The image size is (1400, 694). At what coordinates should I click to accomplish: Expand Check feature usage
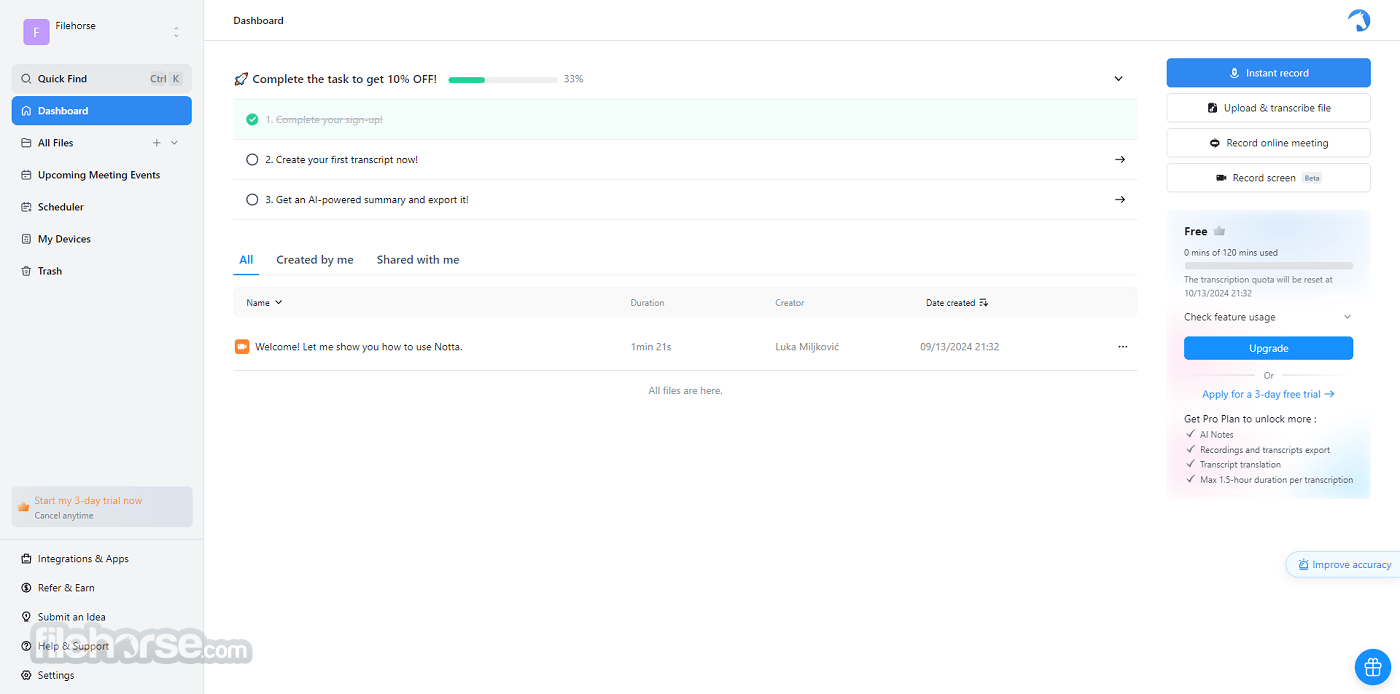1268,317
